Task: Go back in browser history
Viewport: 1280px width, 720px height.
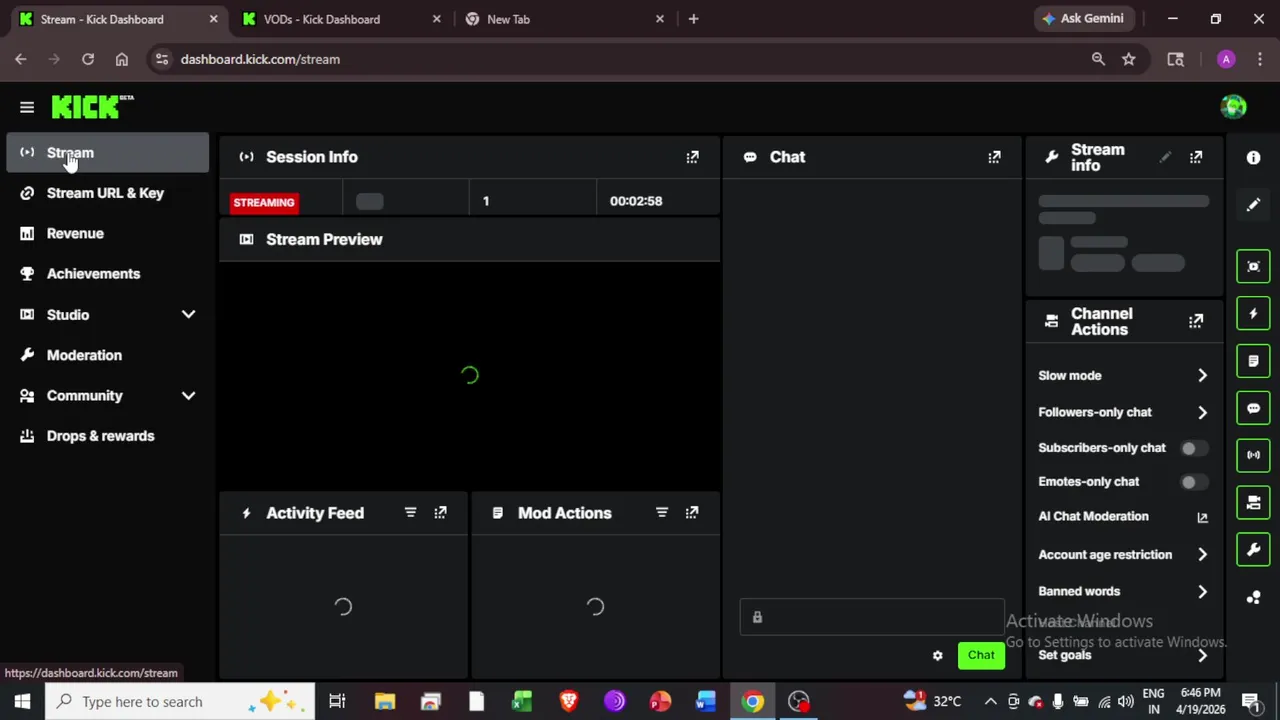Action: (x=21, y=59)
